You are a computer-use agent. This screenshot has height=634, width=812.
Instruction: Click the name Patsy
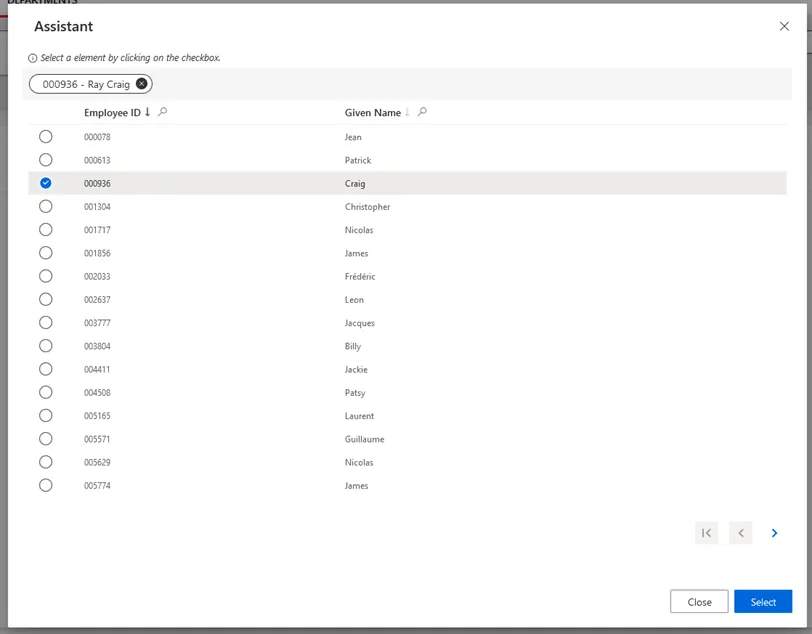click(355, 393)
